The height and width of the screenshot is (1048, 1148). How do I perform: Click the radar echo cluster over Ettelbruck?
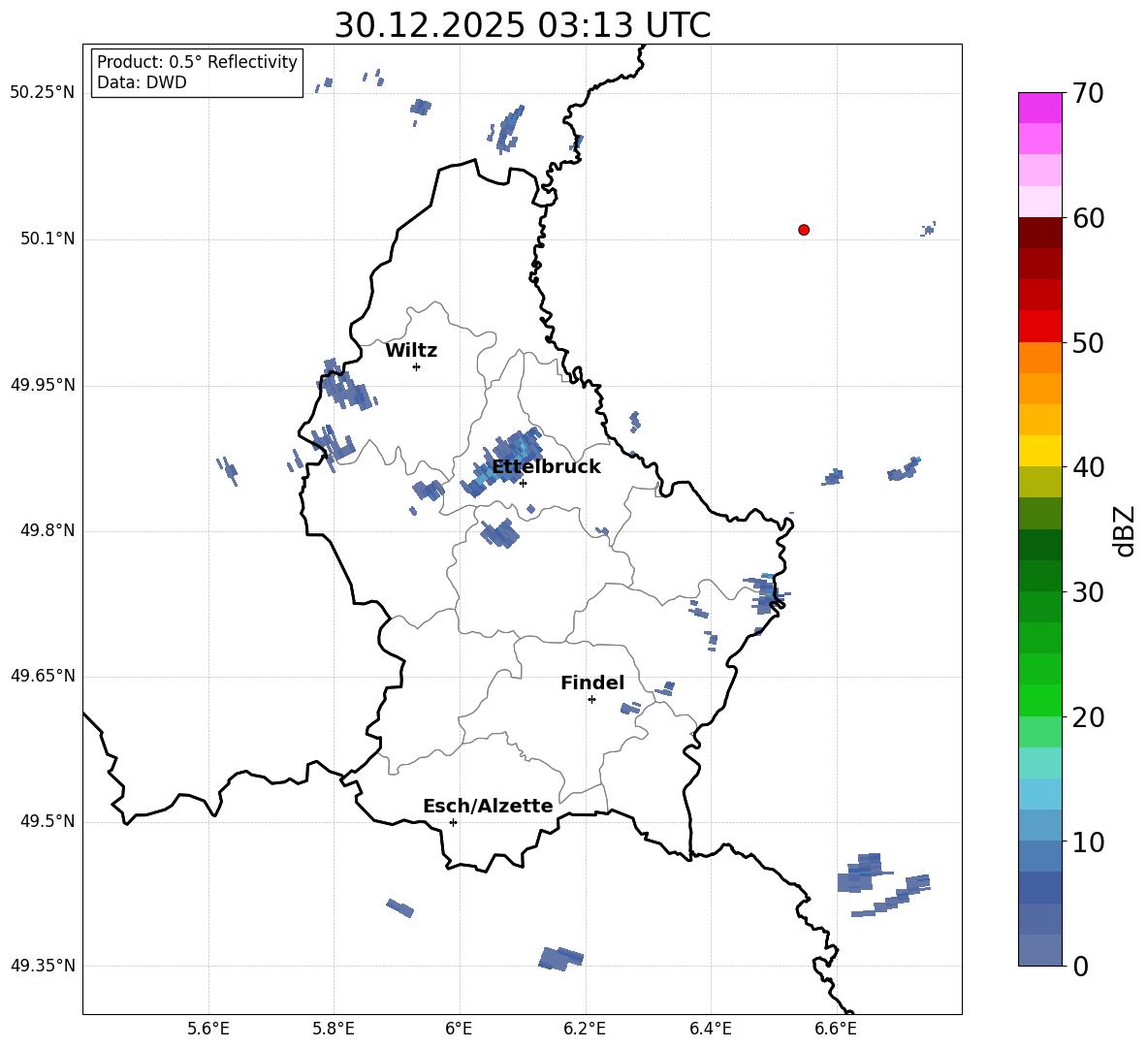[502, 461]
